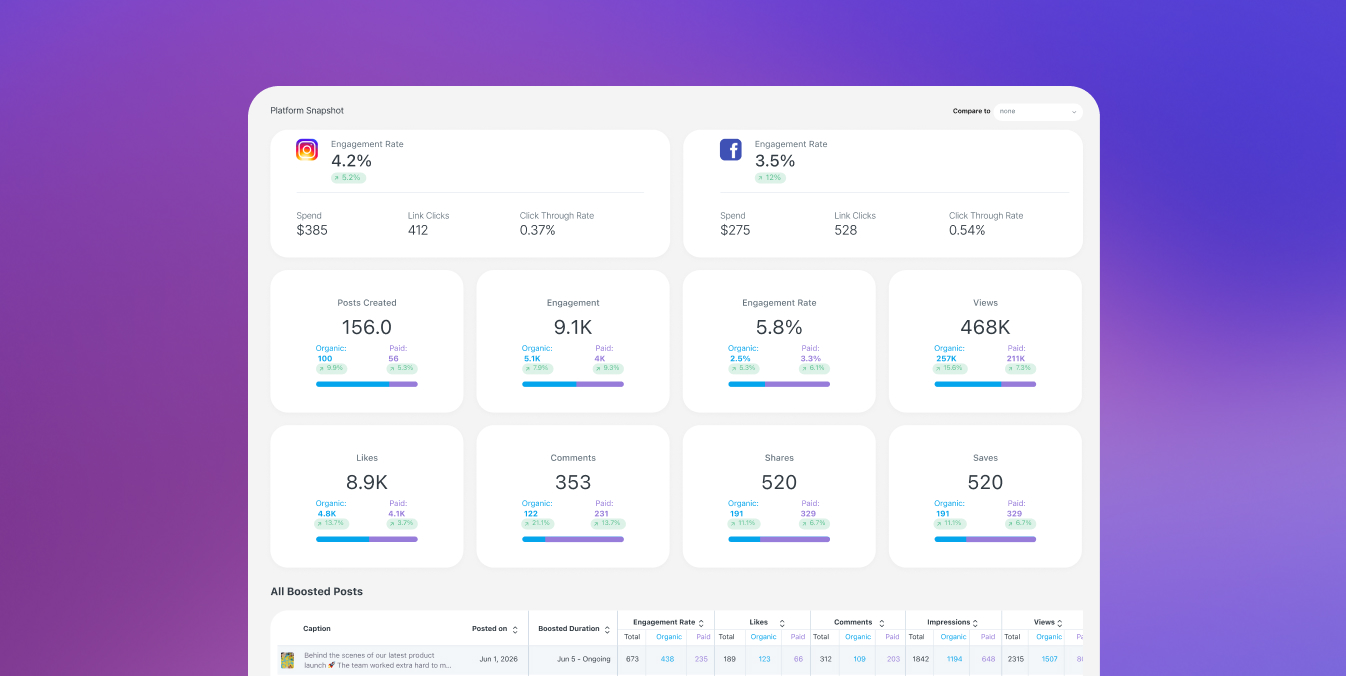Click the Shares card title
Image resolution: width=1346 pixels, height=676 pixels.
click(779, 458)
